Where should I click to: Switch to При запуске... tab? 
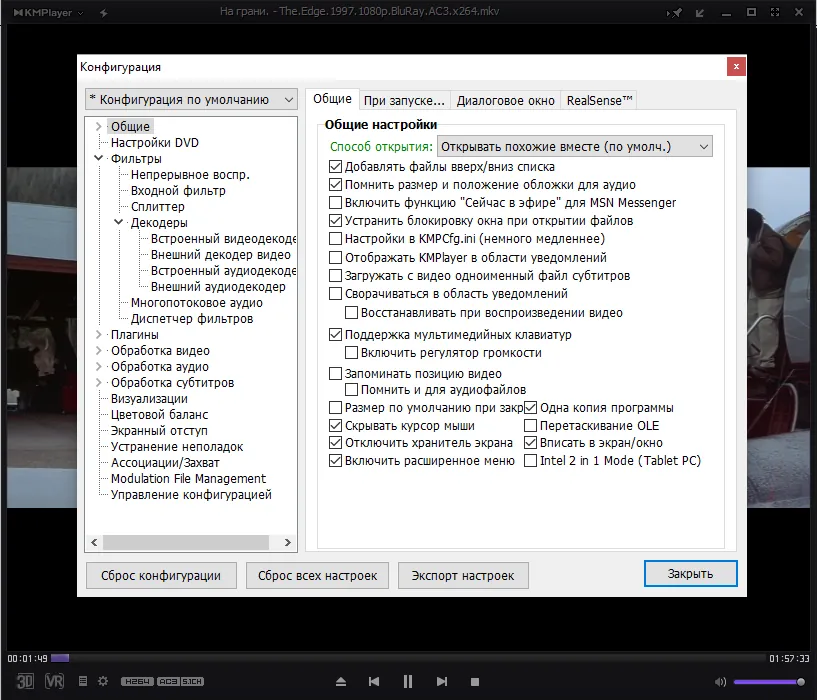click(404, 101)
